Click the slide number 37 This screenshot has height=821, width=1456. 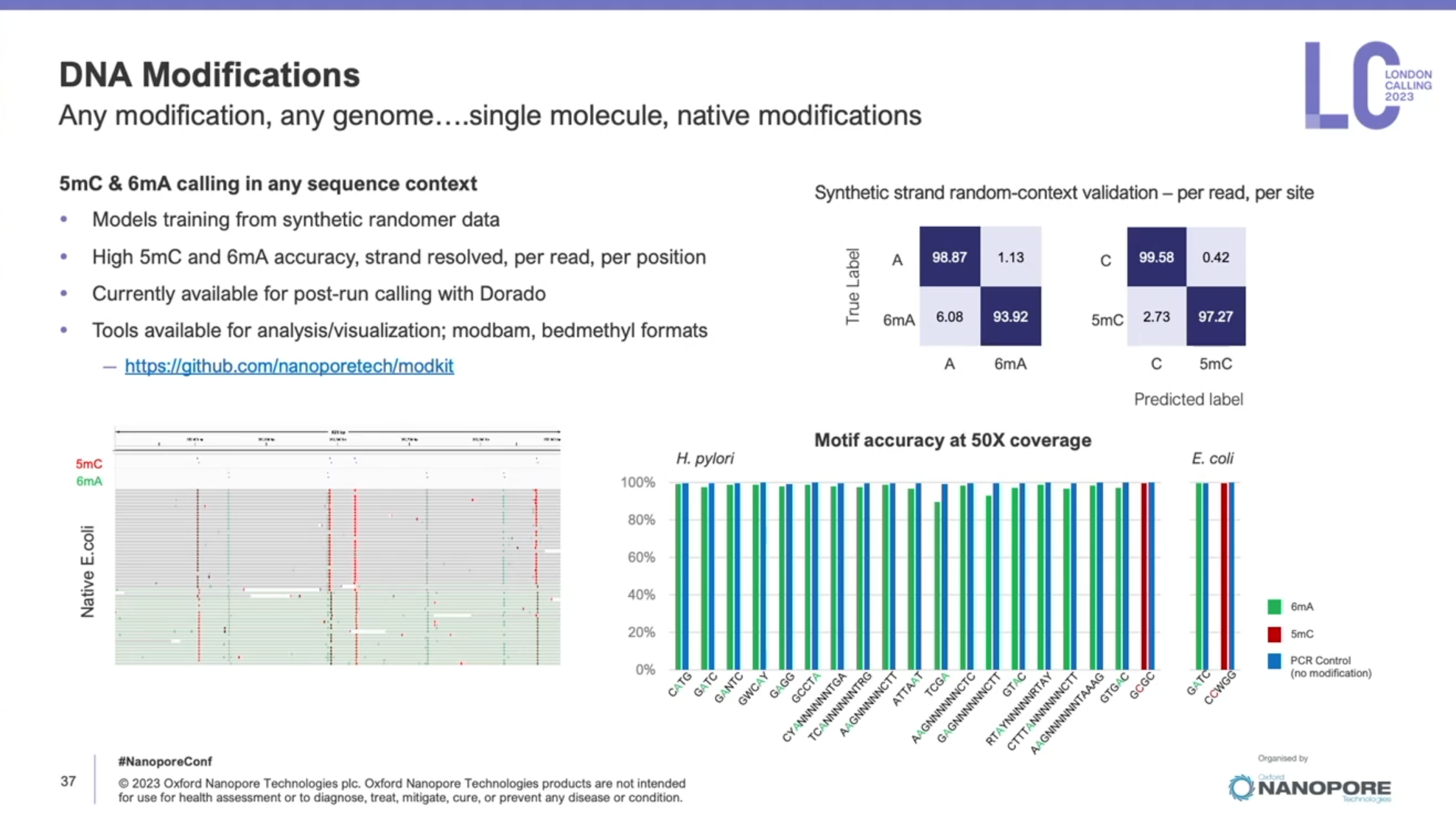68,781
